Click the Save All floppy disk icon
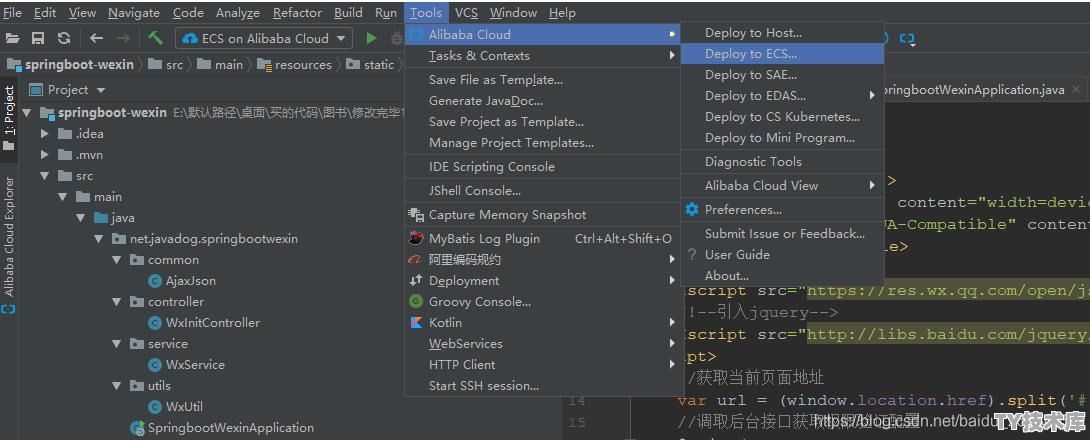The height and width of the screenshot is (440, 1090). click(x=38, y=39)
